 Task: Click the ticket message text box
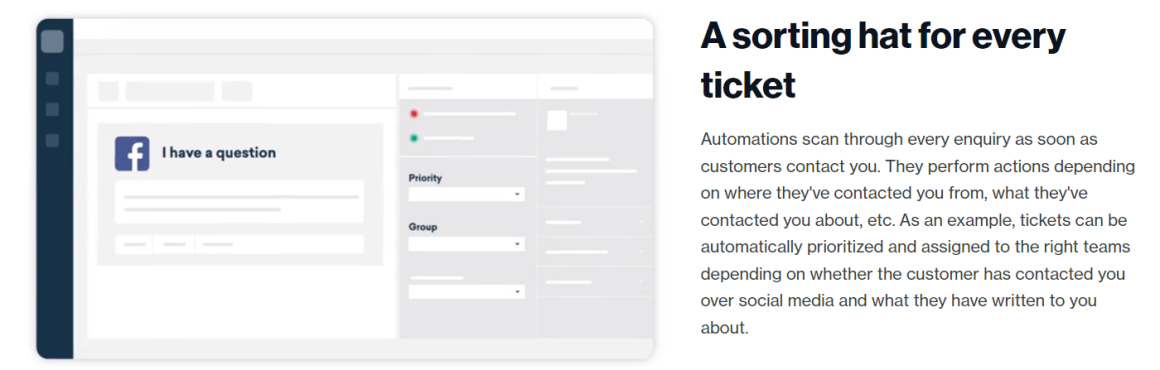(239, 202)
